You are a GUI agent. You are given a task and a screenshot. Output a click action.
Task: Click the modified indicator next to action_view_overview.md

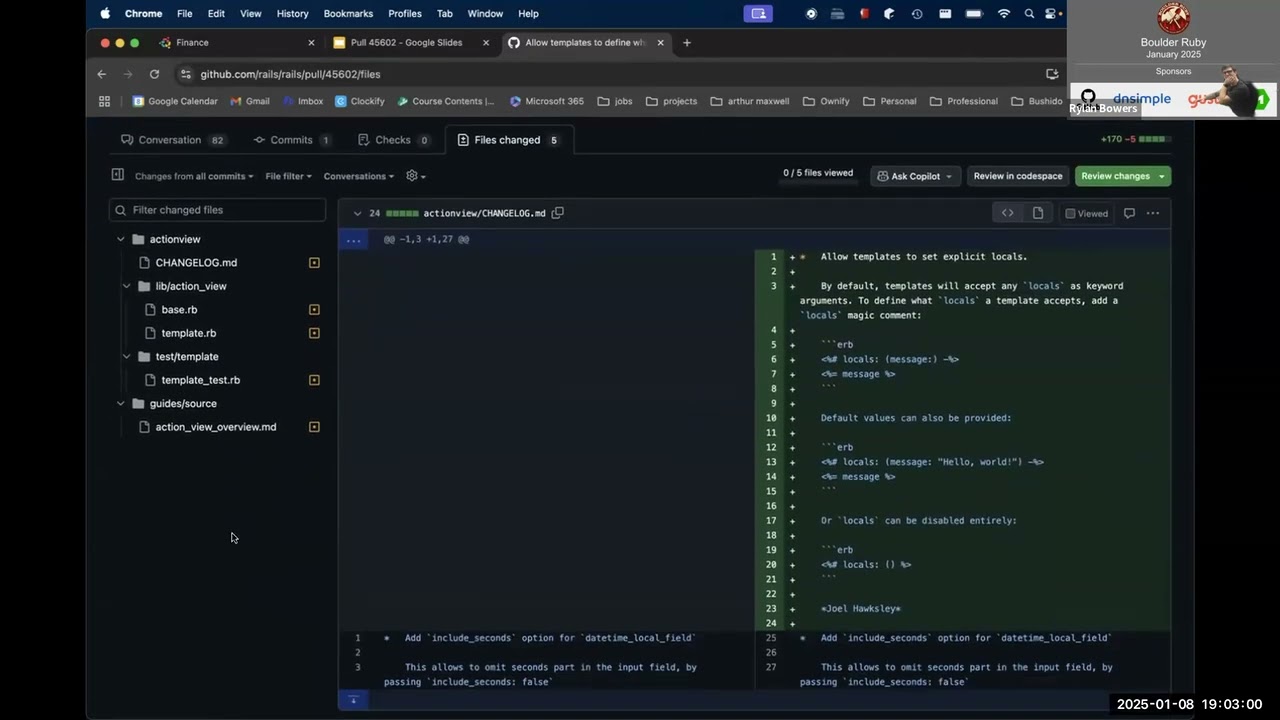314,427
